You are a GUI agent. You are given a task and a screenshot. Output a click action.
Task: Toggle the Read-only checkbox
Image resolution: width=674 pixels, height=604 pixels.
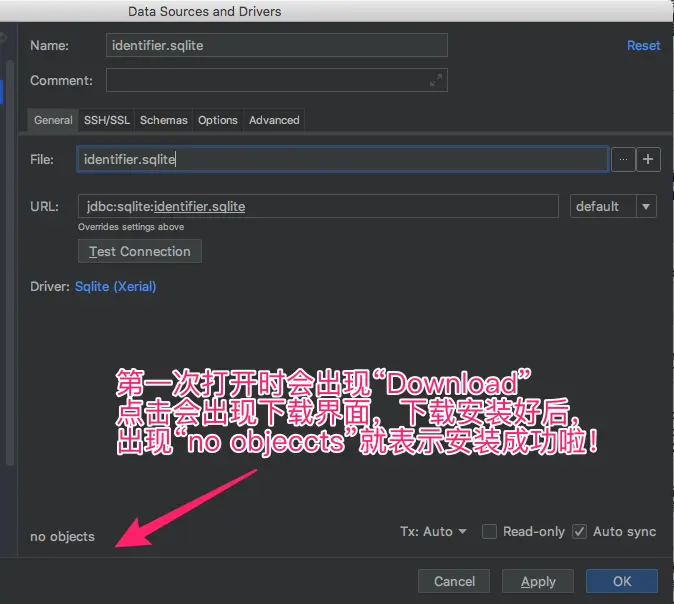489,531
